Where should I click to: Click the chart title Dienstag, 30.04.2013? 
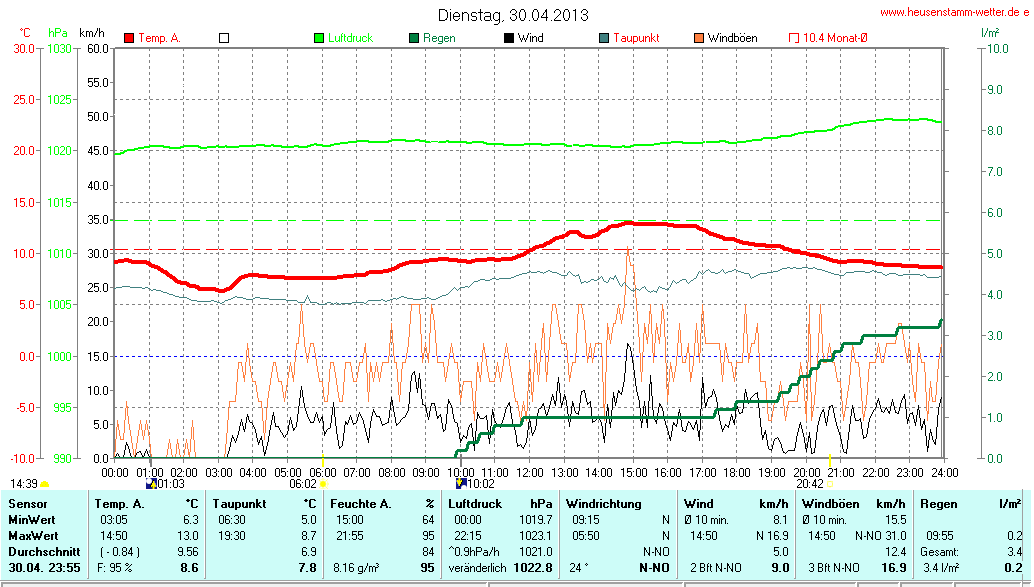click(x=513, y=15)
